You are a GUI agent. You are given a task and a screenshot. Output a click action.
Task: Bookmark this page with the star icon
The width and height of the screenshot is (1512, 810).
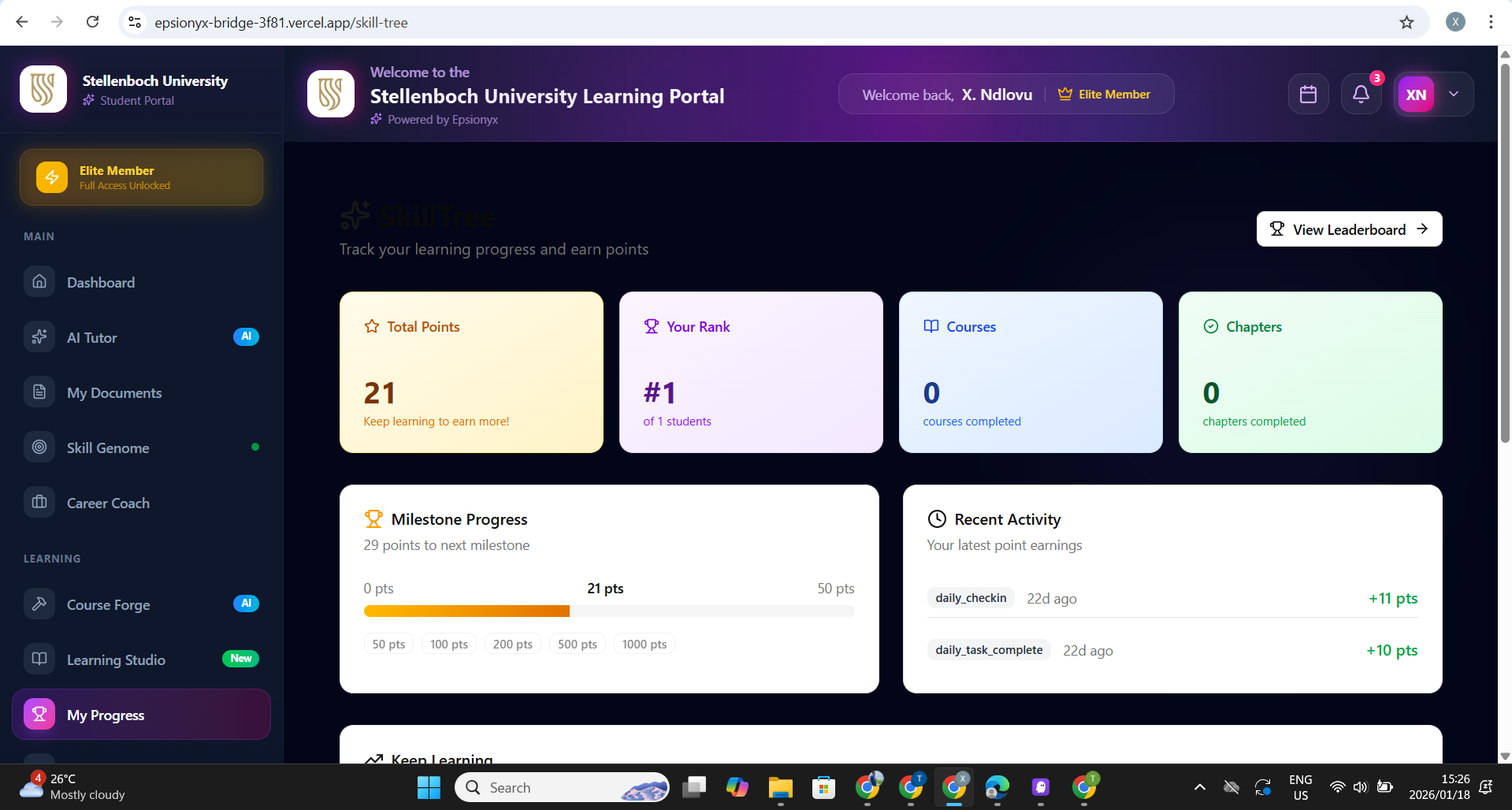(1406, 22)
